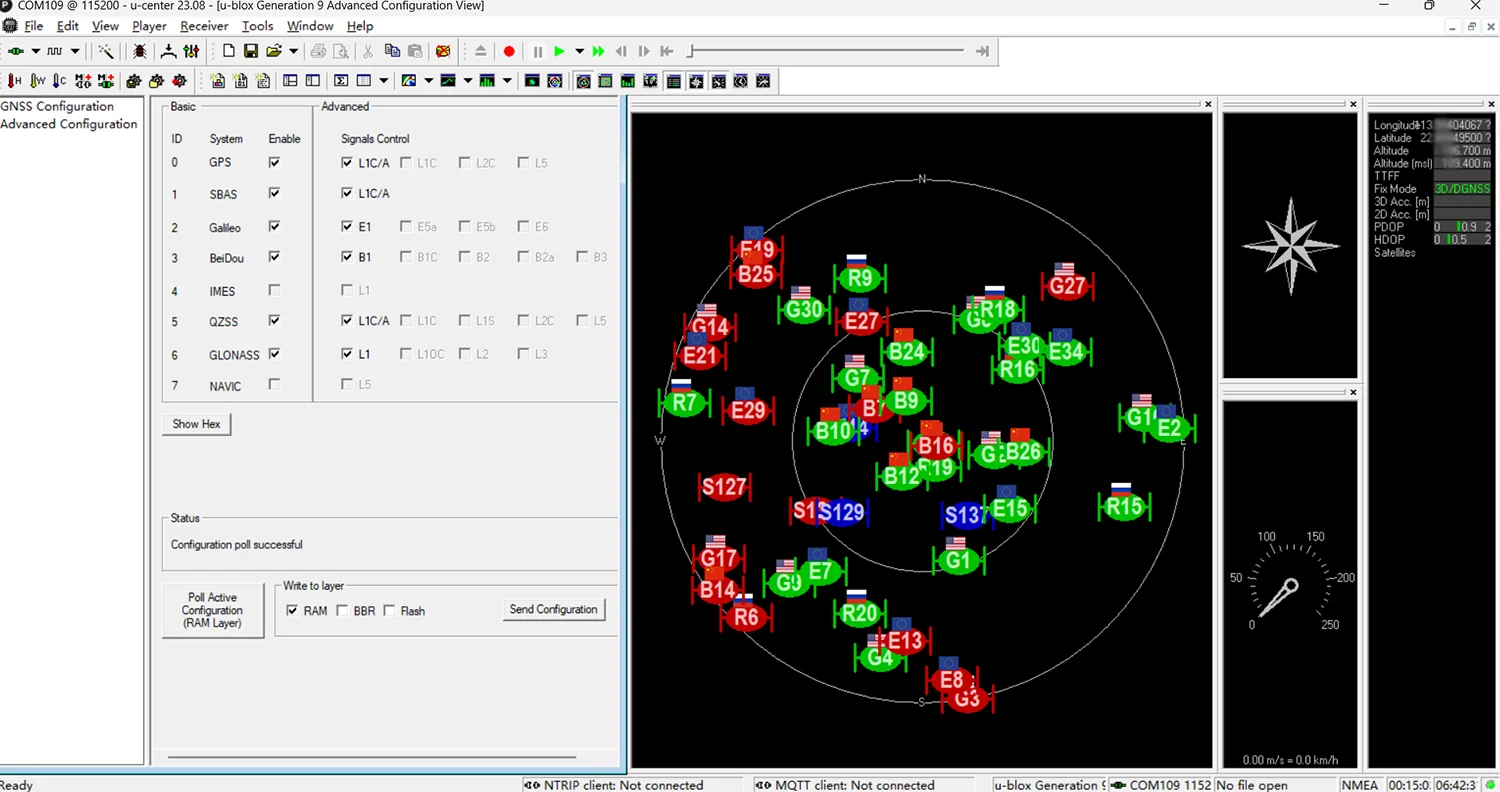Click the table view icon
1500x792 pixels.
(x=363, y=81)
